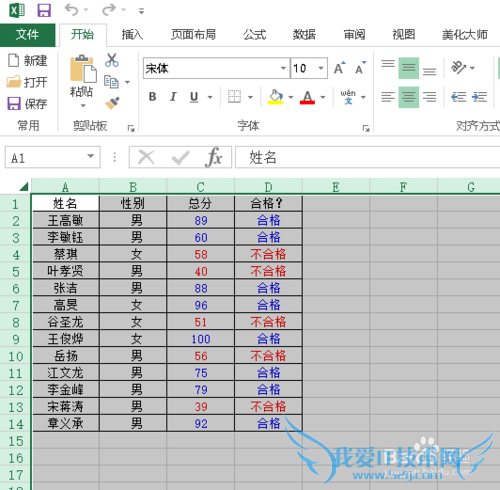Expand the 粘贴 dropdown arrow
The height and width of the screenshot is (490, 500).
tap(83, 106)
